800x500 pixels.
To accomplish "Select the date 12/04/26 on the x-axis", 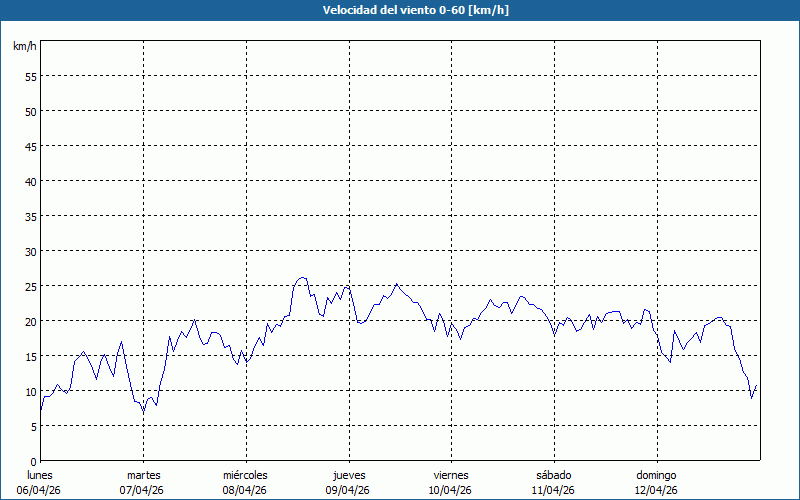I will [x=656, y=490].
